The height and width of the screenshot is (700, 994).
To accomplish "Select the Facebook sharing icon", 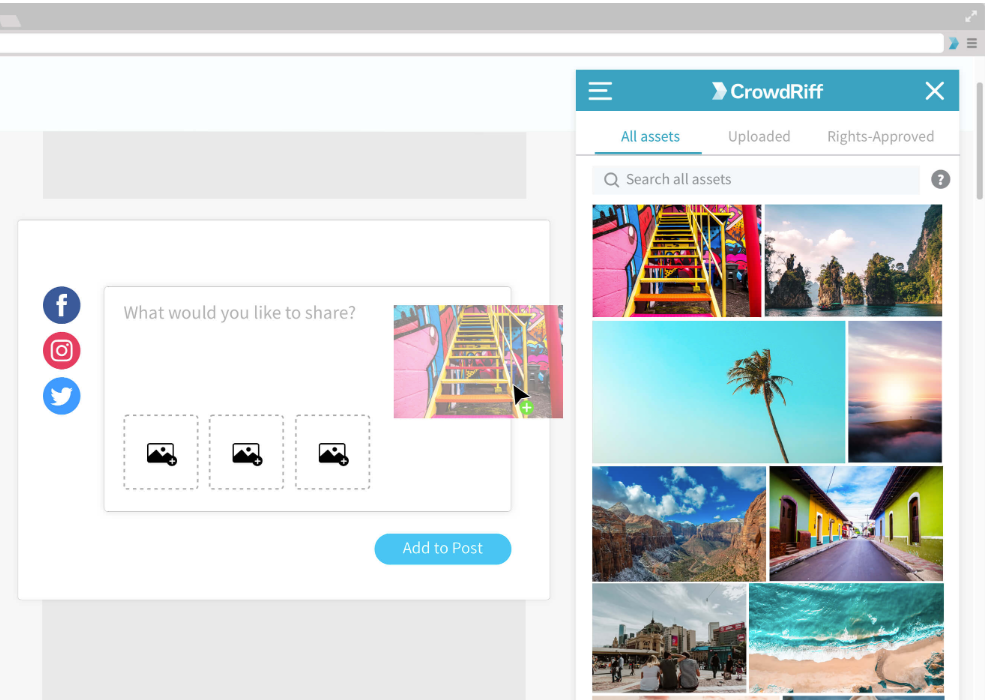I will pyautogui.click(x=61, y=305).
